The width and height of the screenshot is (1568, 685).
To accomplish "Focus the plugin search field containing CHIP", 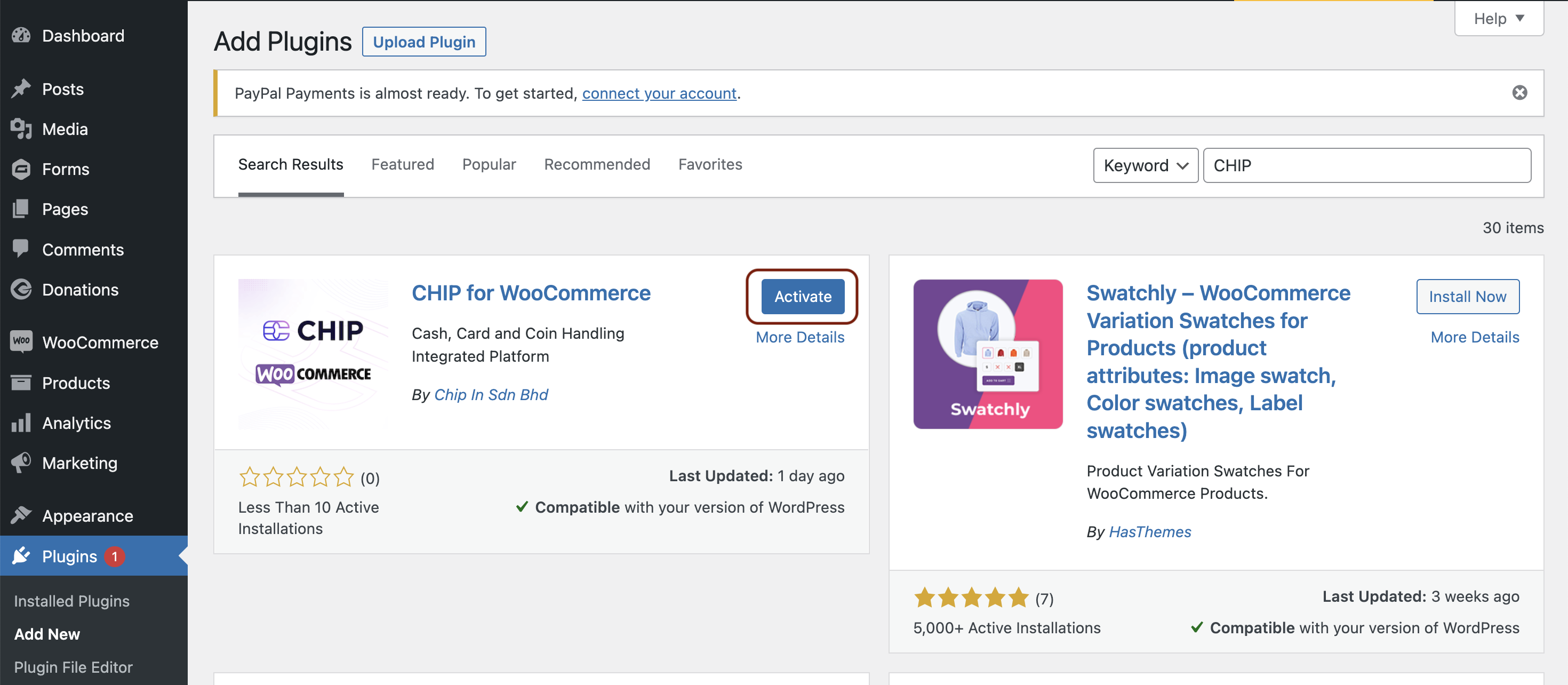I will click(x=1367, y=165).
